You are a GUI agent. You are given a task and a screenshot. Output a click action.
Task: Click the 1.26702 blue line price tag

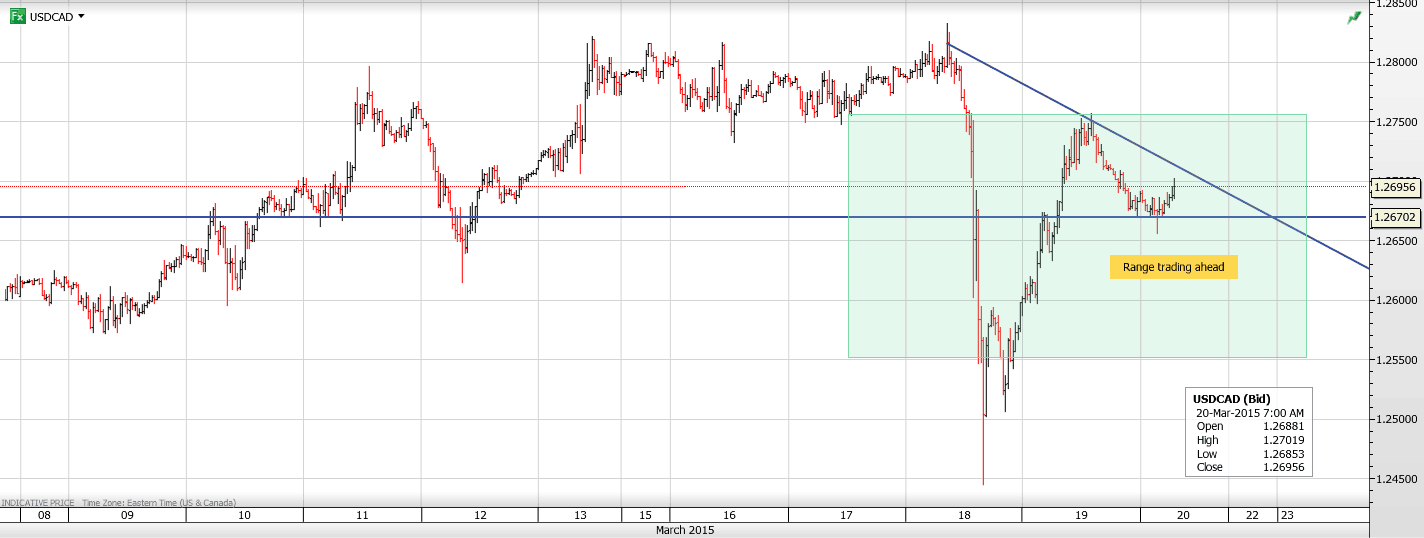1395,217
